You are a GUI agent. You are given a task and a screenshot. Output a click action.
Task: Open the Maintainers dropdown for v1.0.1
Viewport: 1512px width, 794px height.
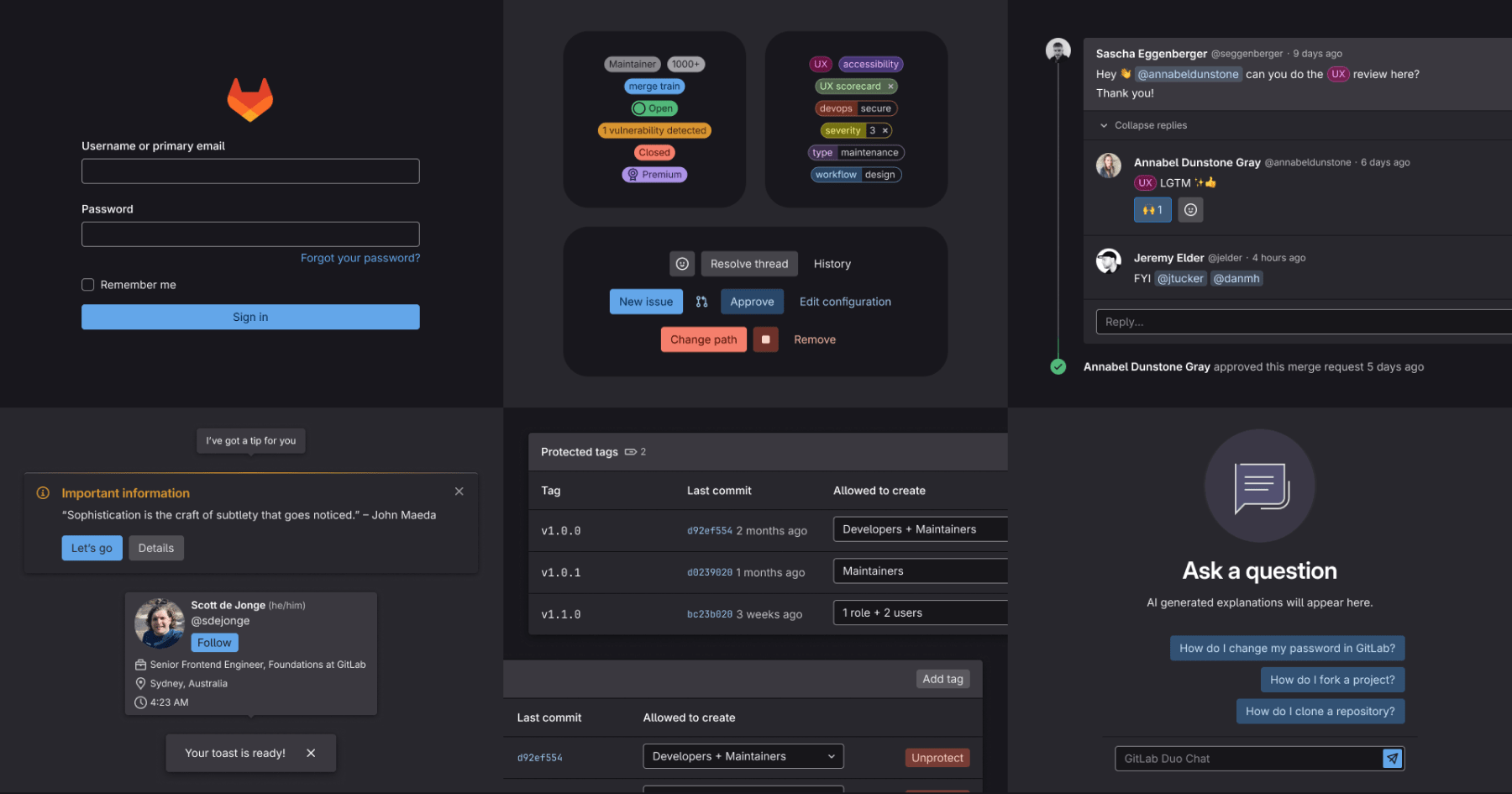click(x=919, y=571)
